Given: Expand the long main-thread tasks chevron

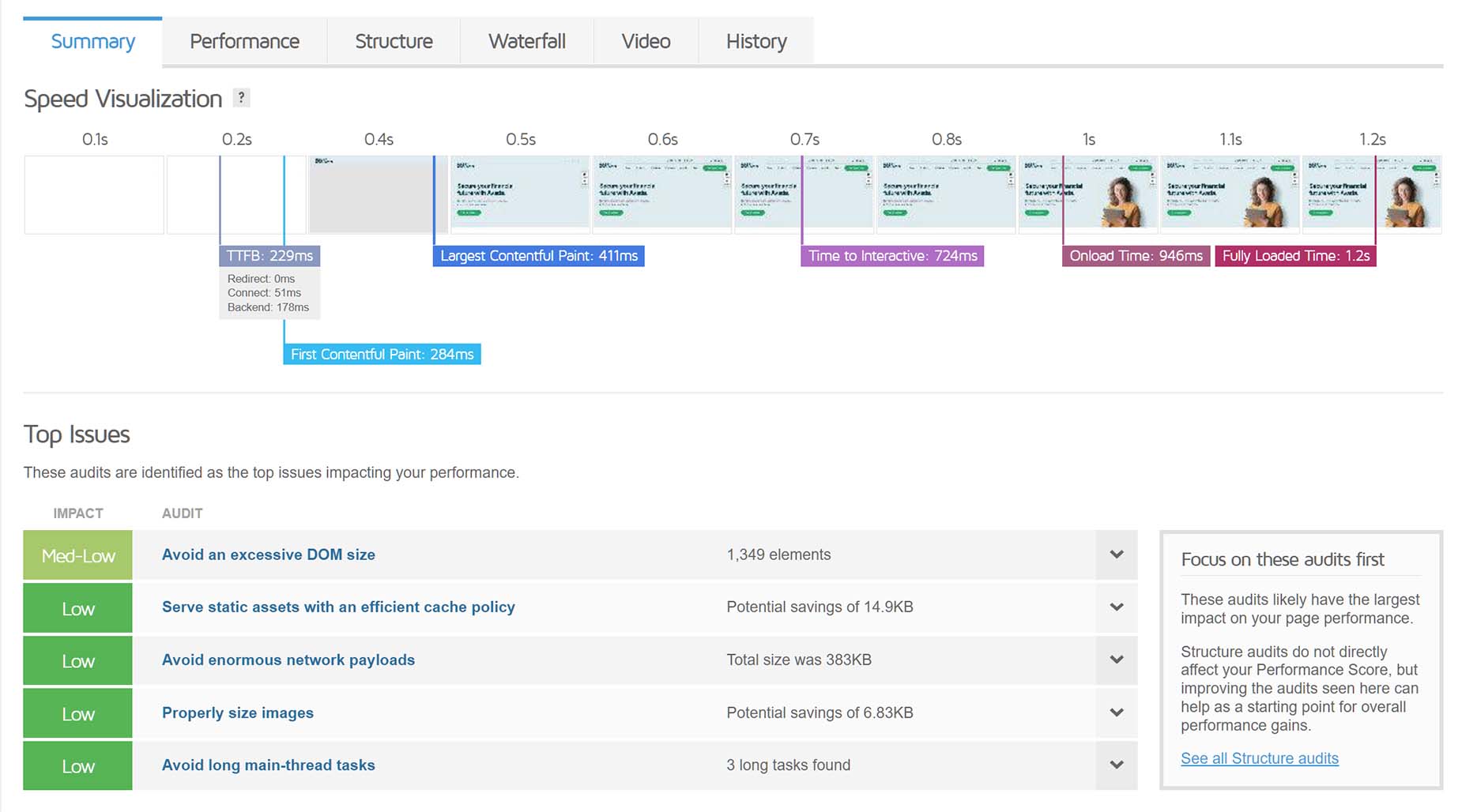Looking at the screenshot, I should [x=1117, y=765].
